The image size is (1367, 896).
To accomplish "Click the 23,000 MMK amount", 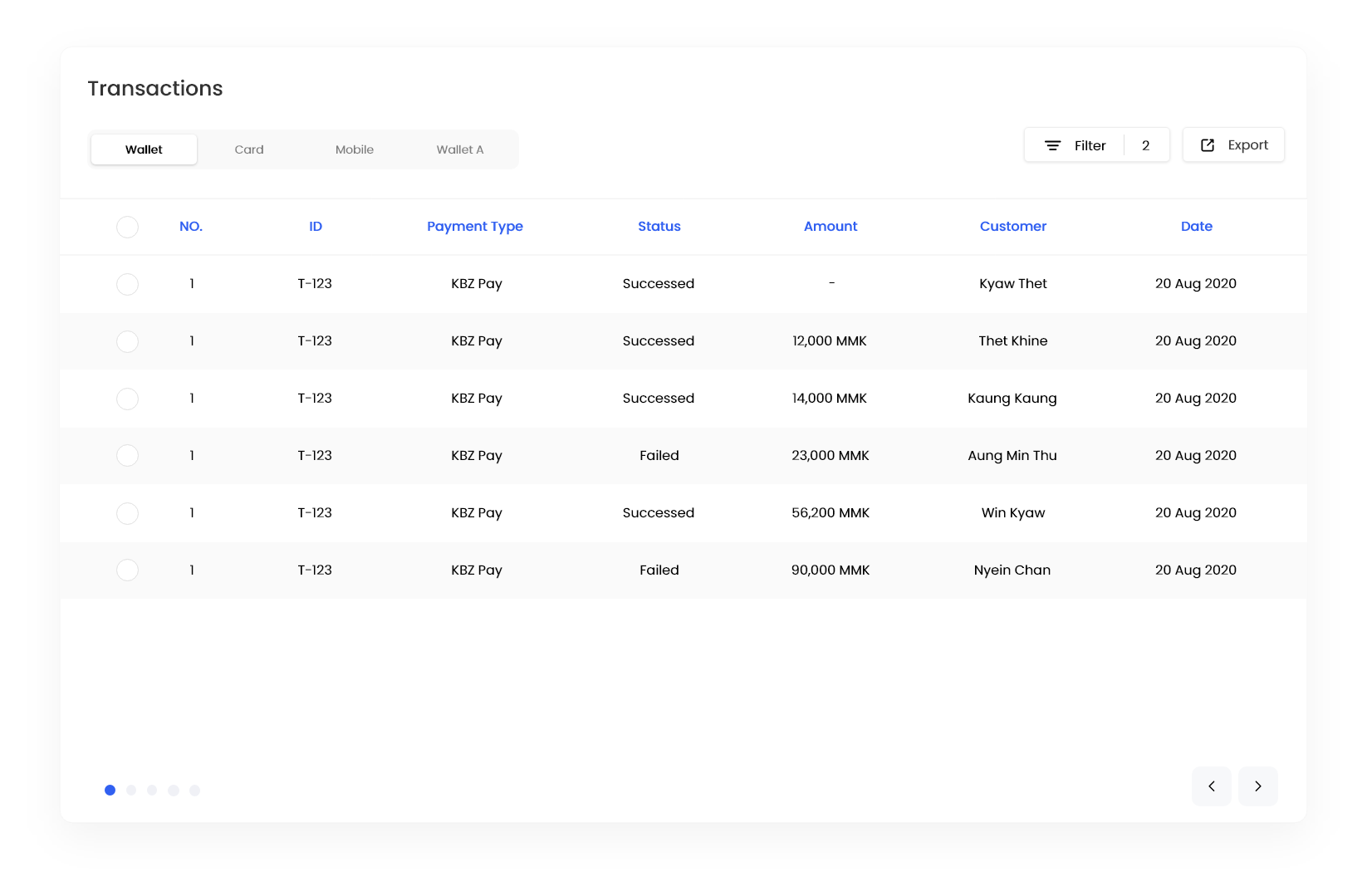I will click(830, 455).
